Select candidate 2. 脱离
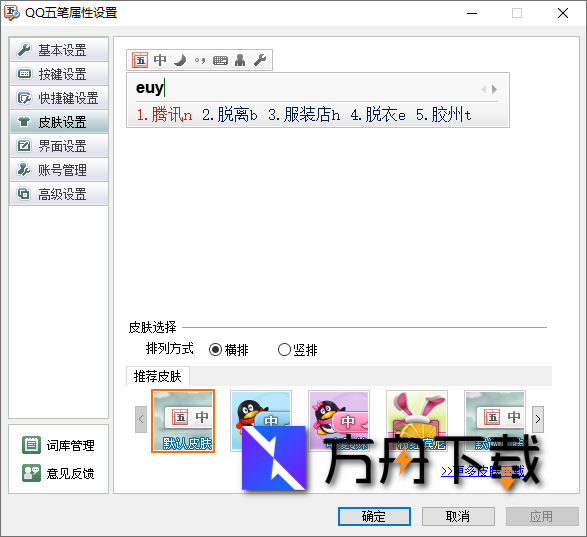Image resolution: width=587 pixels, height=537 pixels. click(229, 114)
